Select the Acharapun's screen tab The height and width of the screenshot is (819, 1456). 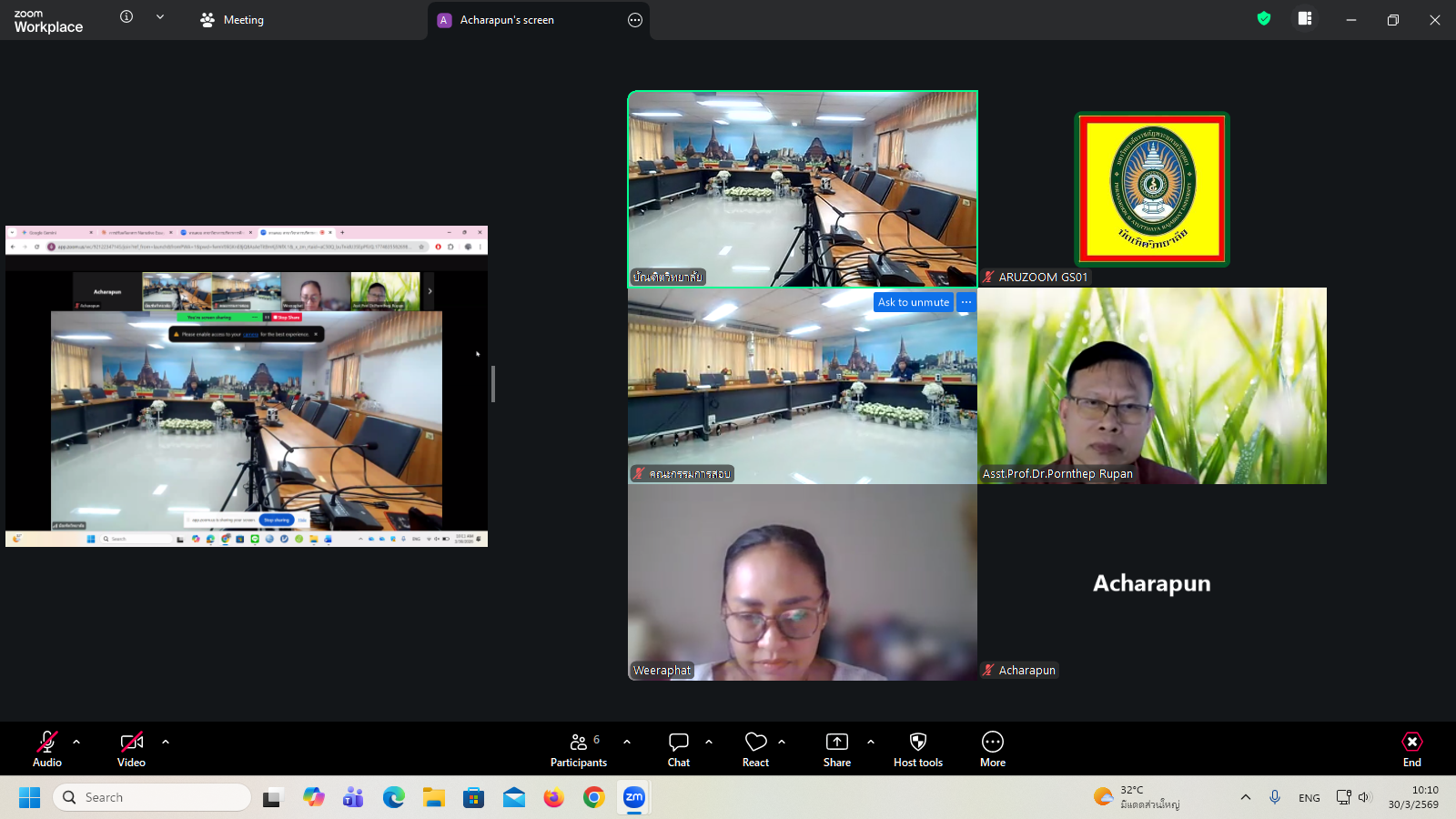pyautogui.click(x=507, y=20)
